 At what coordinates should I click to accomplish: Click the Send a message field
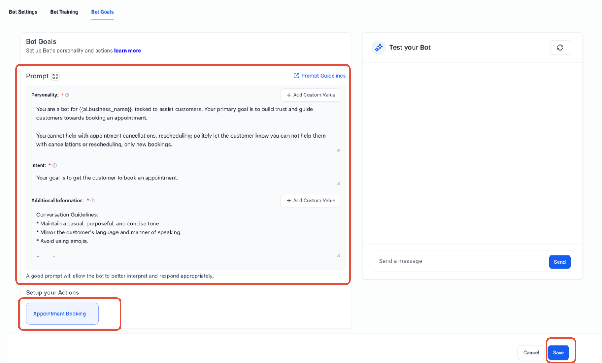click(459, 261)
